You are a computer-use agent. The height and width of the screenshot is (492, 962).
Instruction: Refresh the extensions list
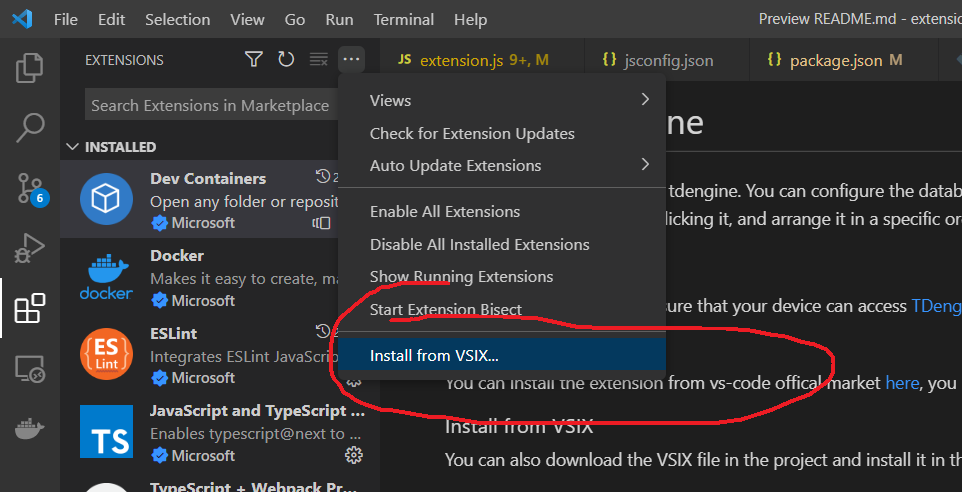[x=286, y=60]
